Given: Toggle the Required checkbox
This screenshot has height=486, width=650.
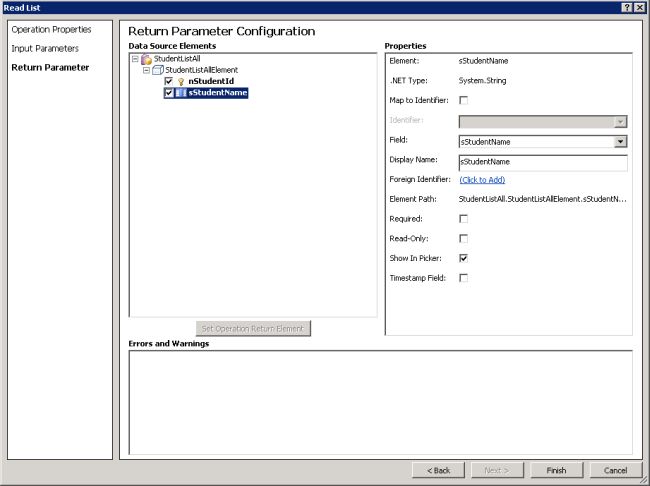Looking at the screenshot, I should coord(463,218).
